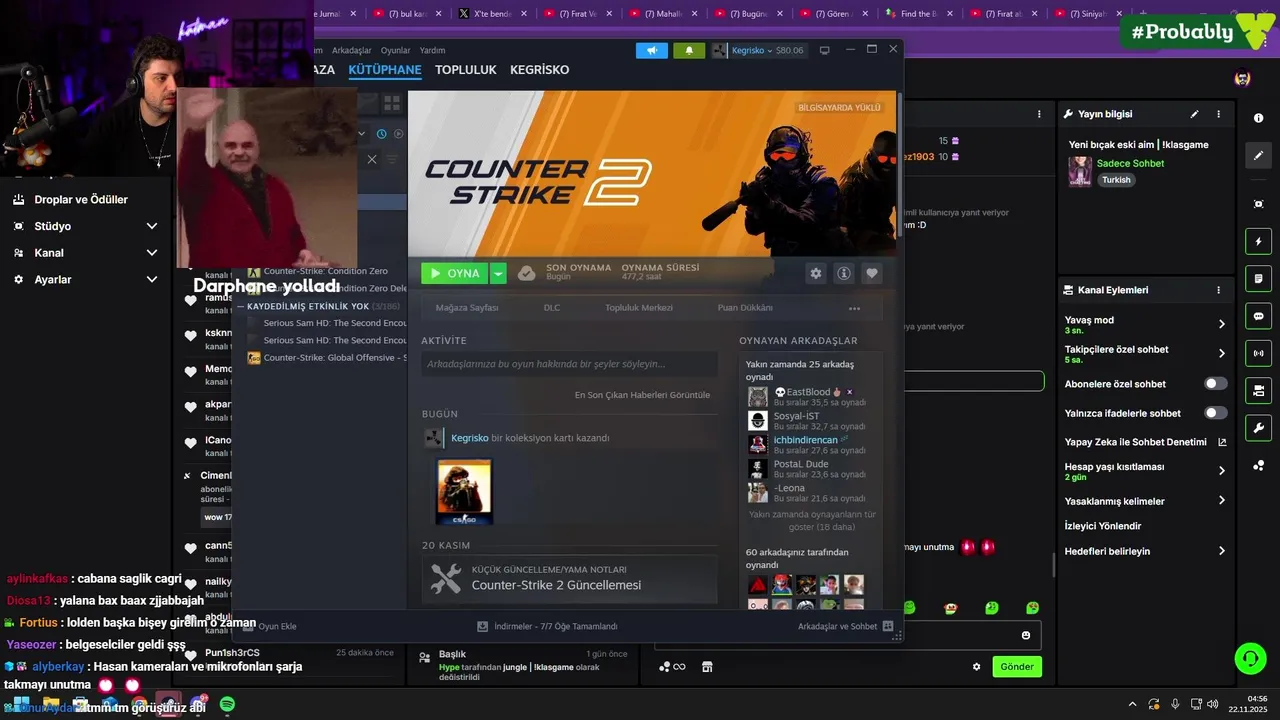Expand Ayarlar sidebar section
Viewport: 1280px width, 720px height.
tap(152, 280)
